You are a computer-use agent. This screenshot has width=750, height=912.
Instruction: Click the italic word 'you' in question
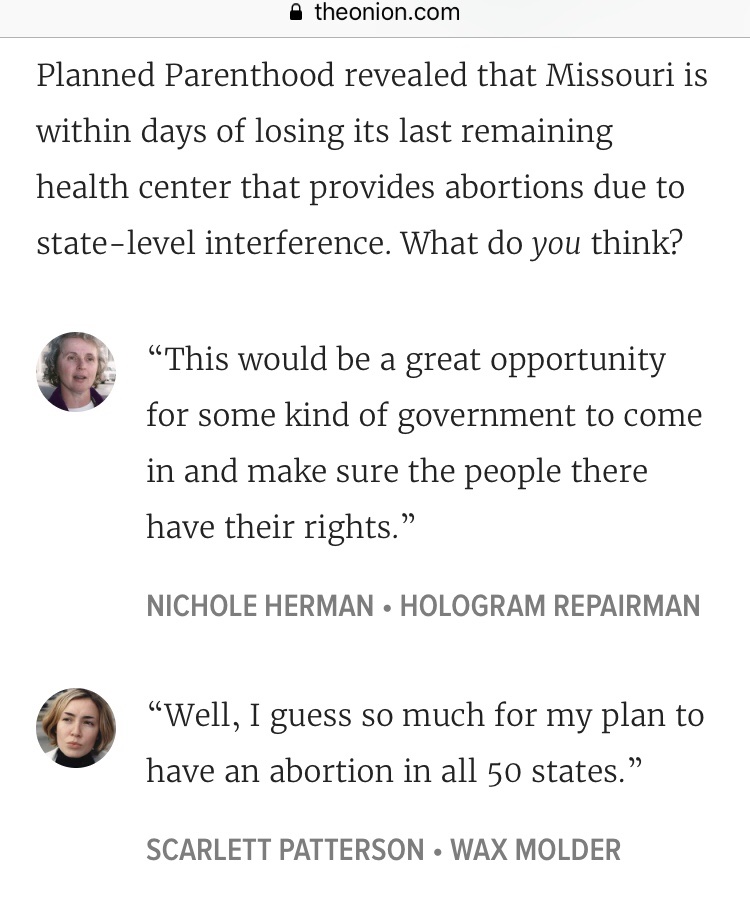click(x=555, y=244)
